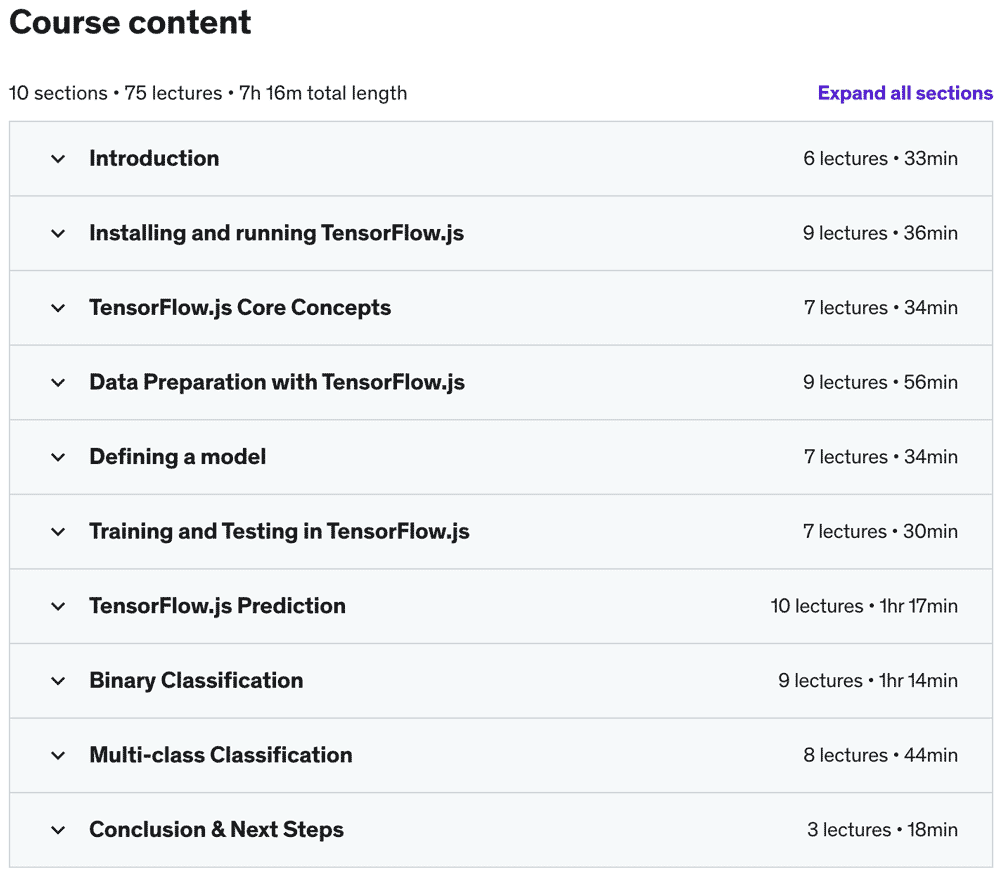Screen dimensions: 1000x876
Task: Expand Multi-class Classification chevron
Action: 58,756
